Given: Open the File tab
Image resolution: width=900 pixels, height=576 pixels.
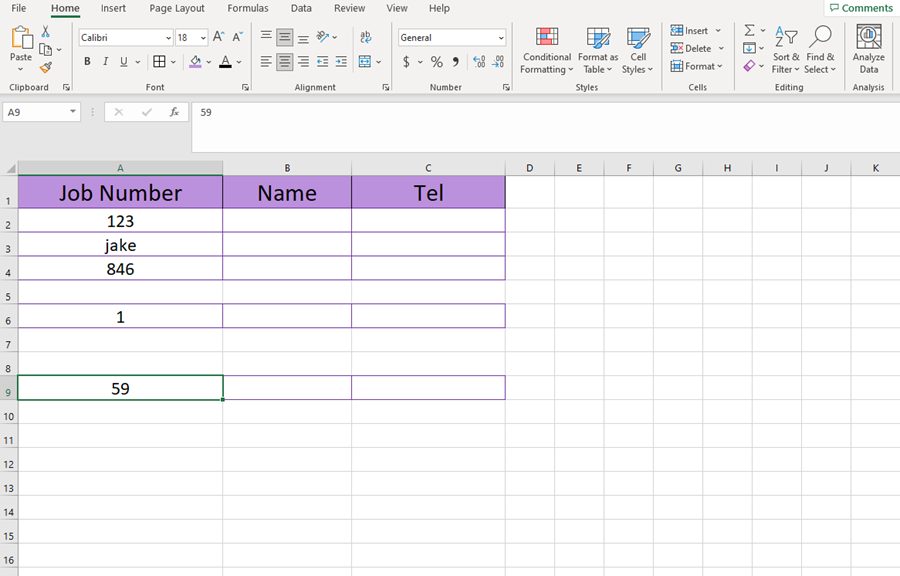Looking at the screenshot, I should pos(19,8).
